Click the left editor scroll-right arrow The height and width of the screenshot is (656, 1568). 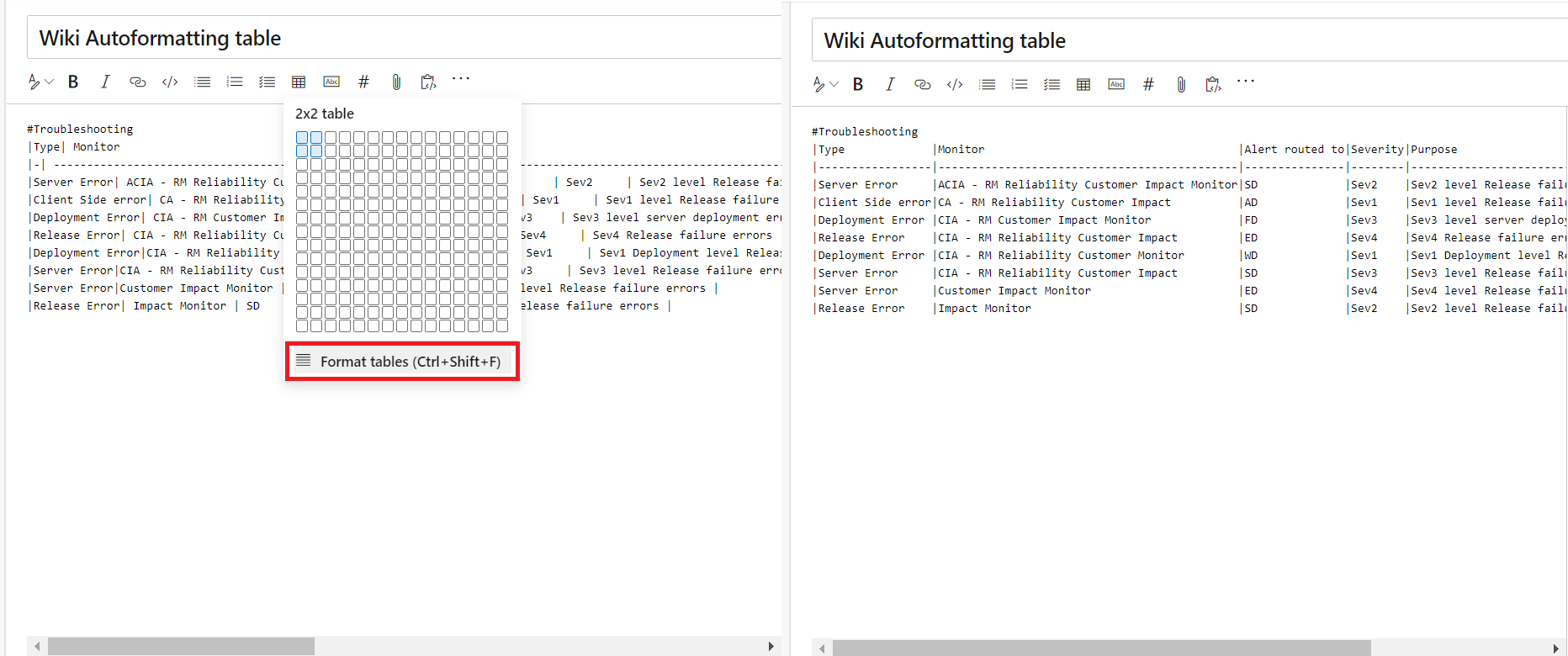(x=771, y=646)
